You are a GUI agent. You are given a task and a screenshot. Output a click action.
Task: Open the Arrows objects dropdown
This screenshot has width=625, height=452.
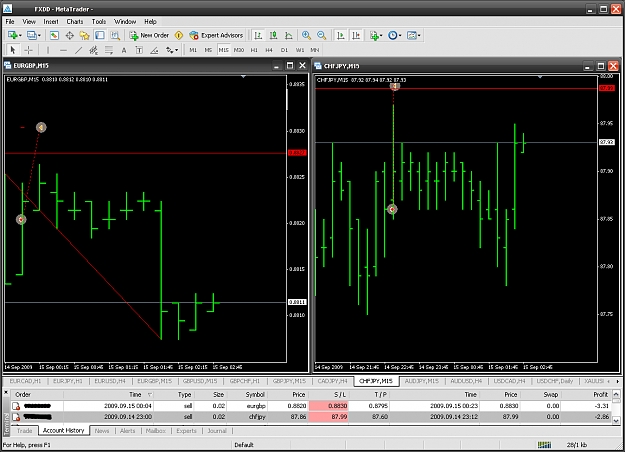coord(172,50)
